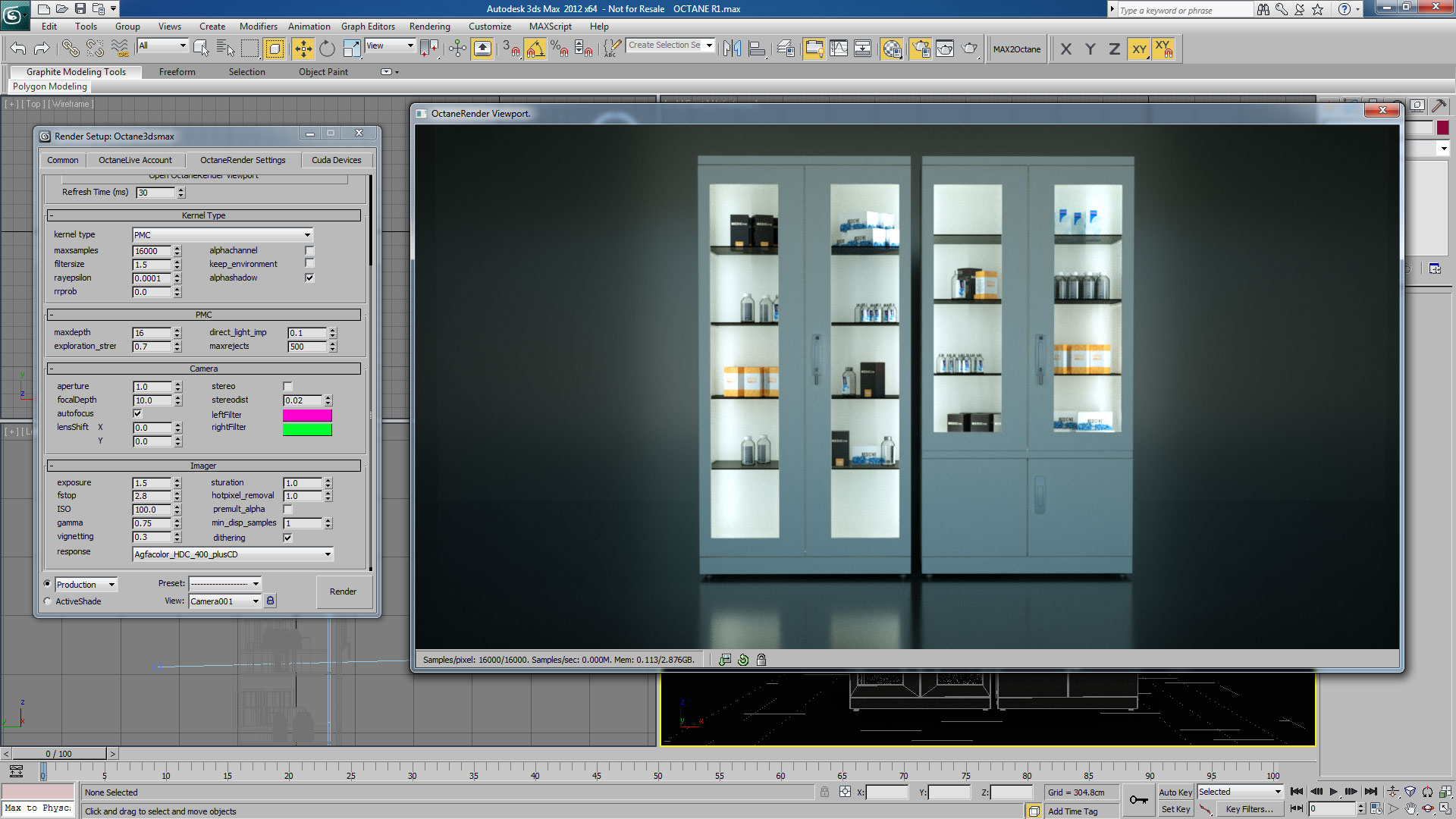Select the ActiveShade radio button

pyautogui.click(x=48, y=601)
